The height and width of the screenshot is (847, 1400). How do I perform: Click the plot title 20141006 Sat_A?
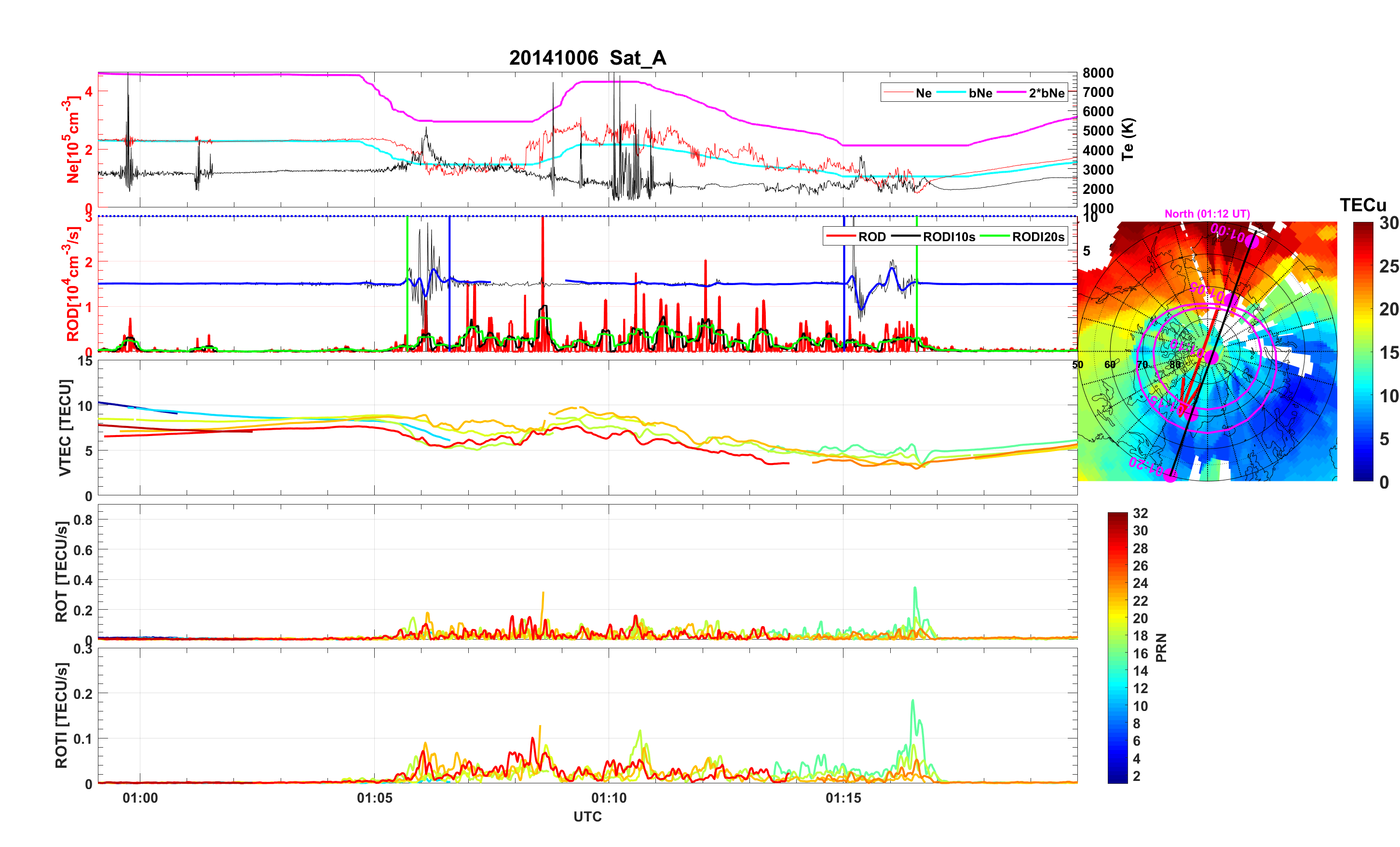[587, 58]
